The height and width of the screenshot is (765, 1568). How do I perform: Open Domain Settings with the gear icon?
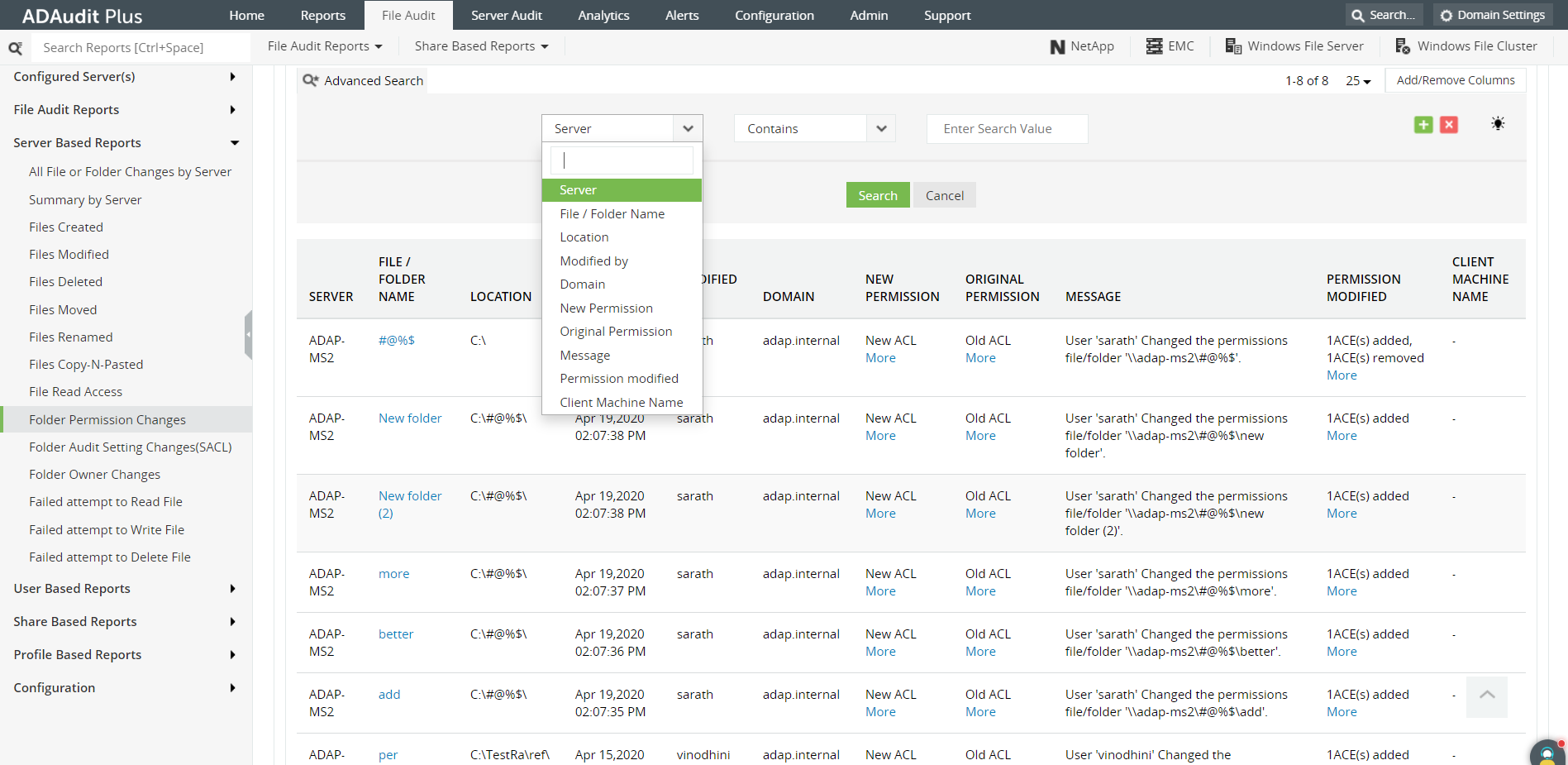click(x=1446, y=14)
